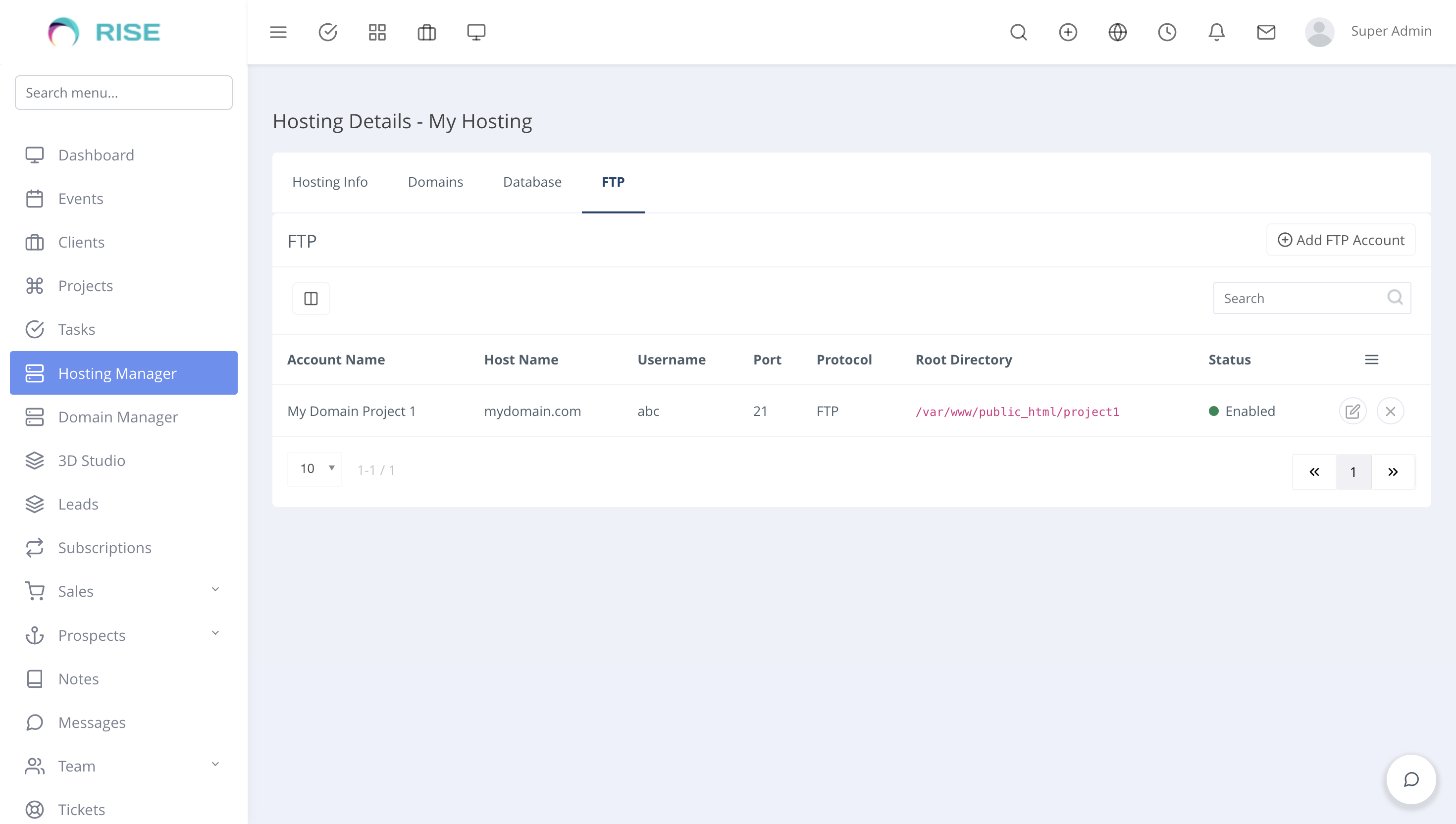This screenshot has width=1456, height=824.
Task: Toggle the sidebar with hamburger menu icon
Action: tap(278, 32)
